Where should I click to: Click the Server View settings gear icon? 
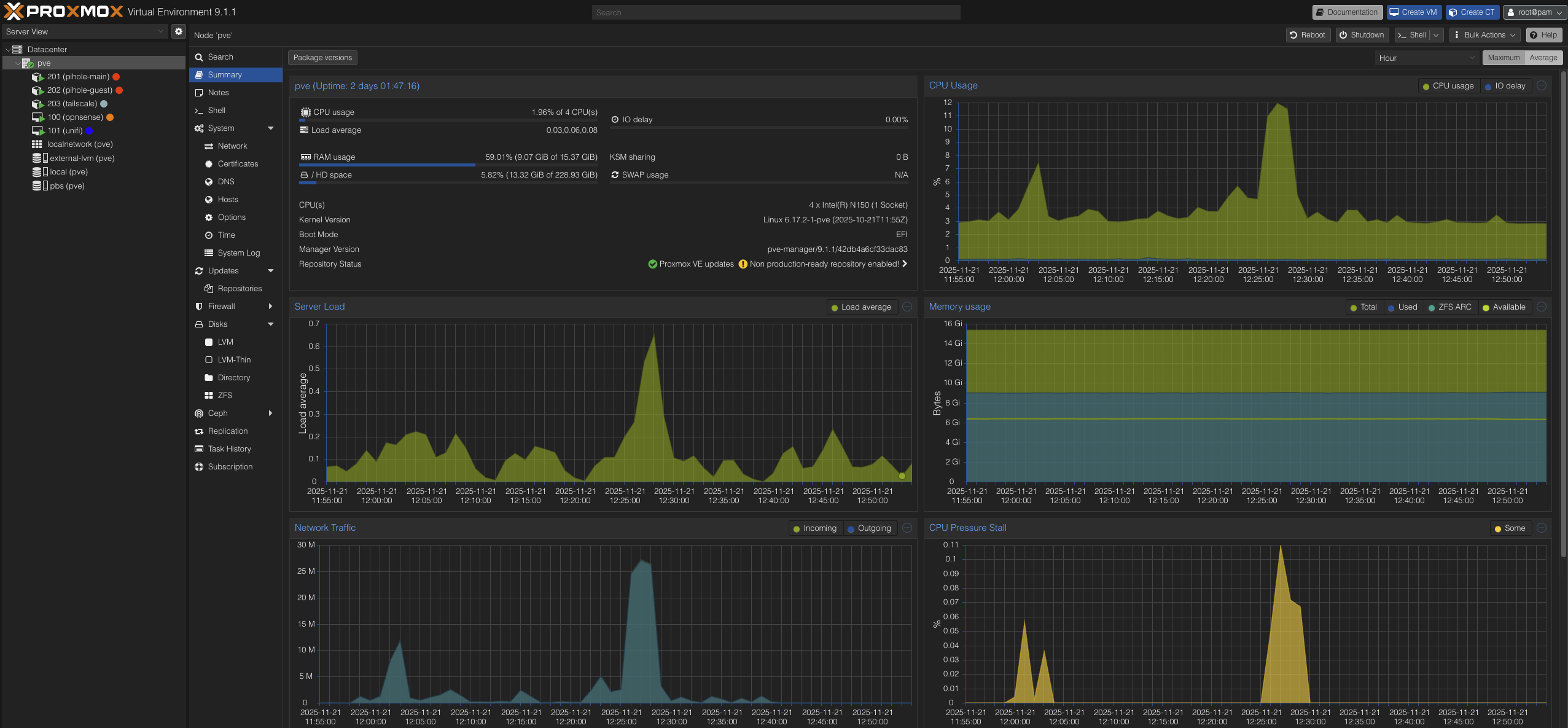pyautogui.click(x=178, y=31)
